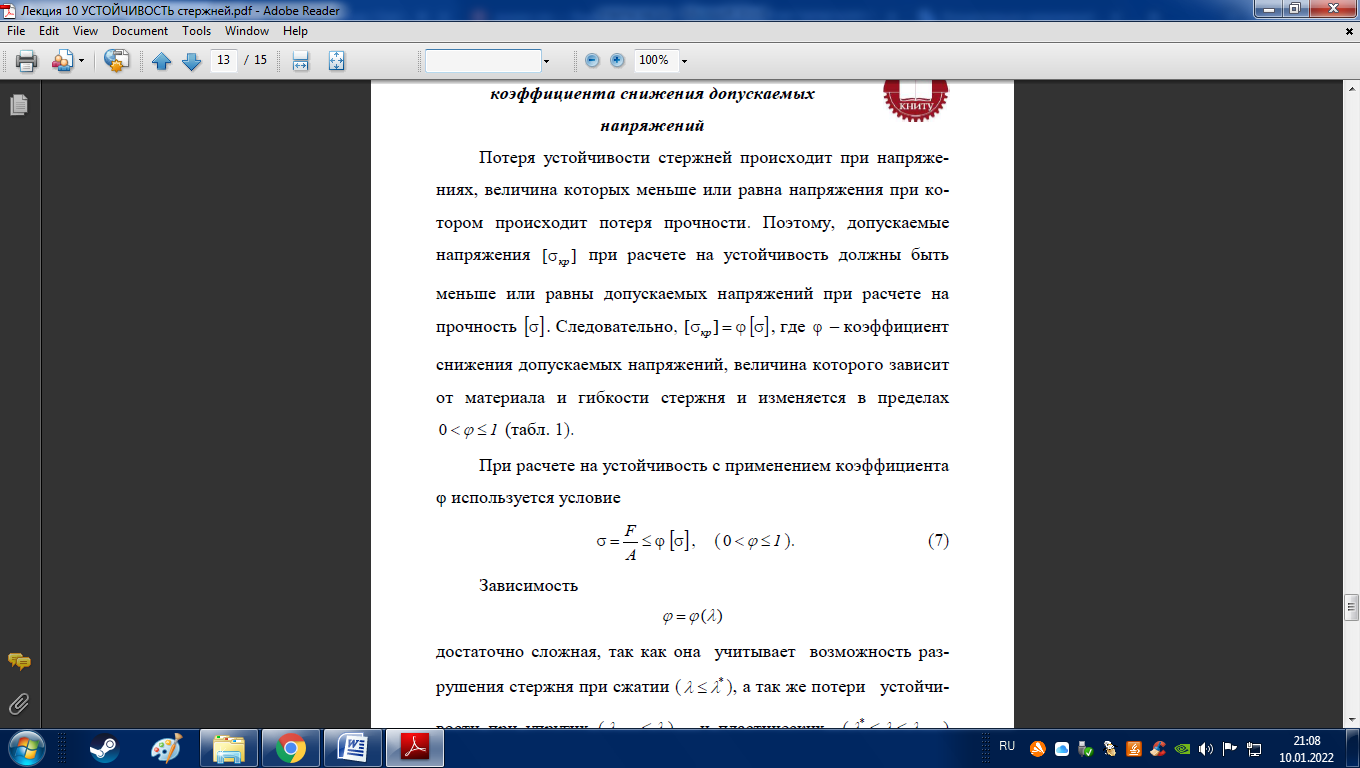The image size is (1360, 768).
Task: Open File Explorer from the taskbar
Action: [229, 748]
